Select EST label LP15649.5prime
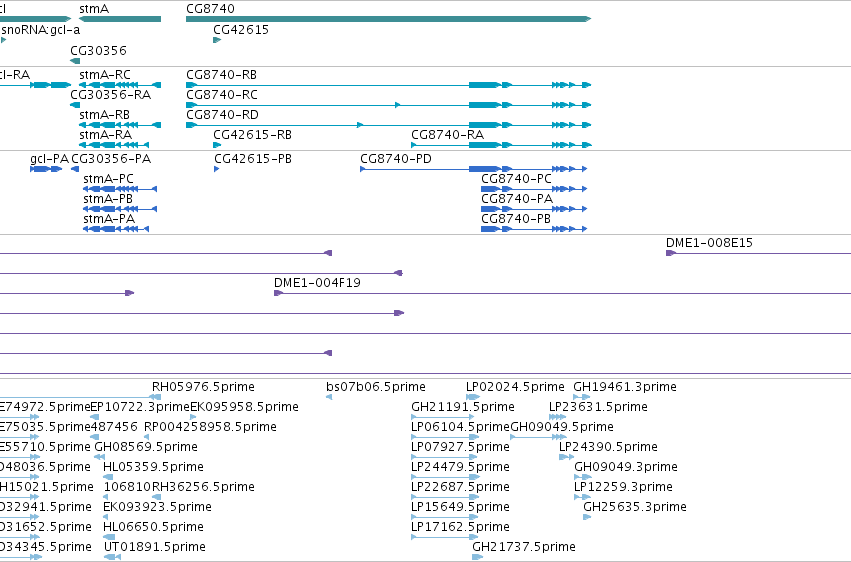 pos(460,508)
